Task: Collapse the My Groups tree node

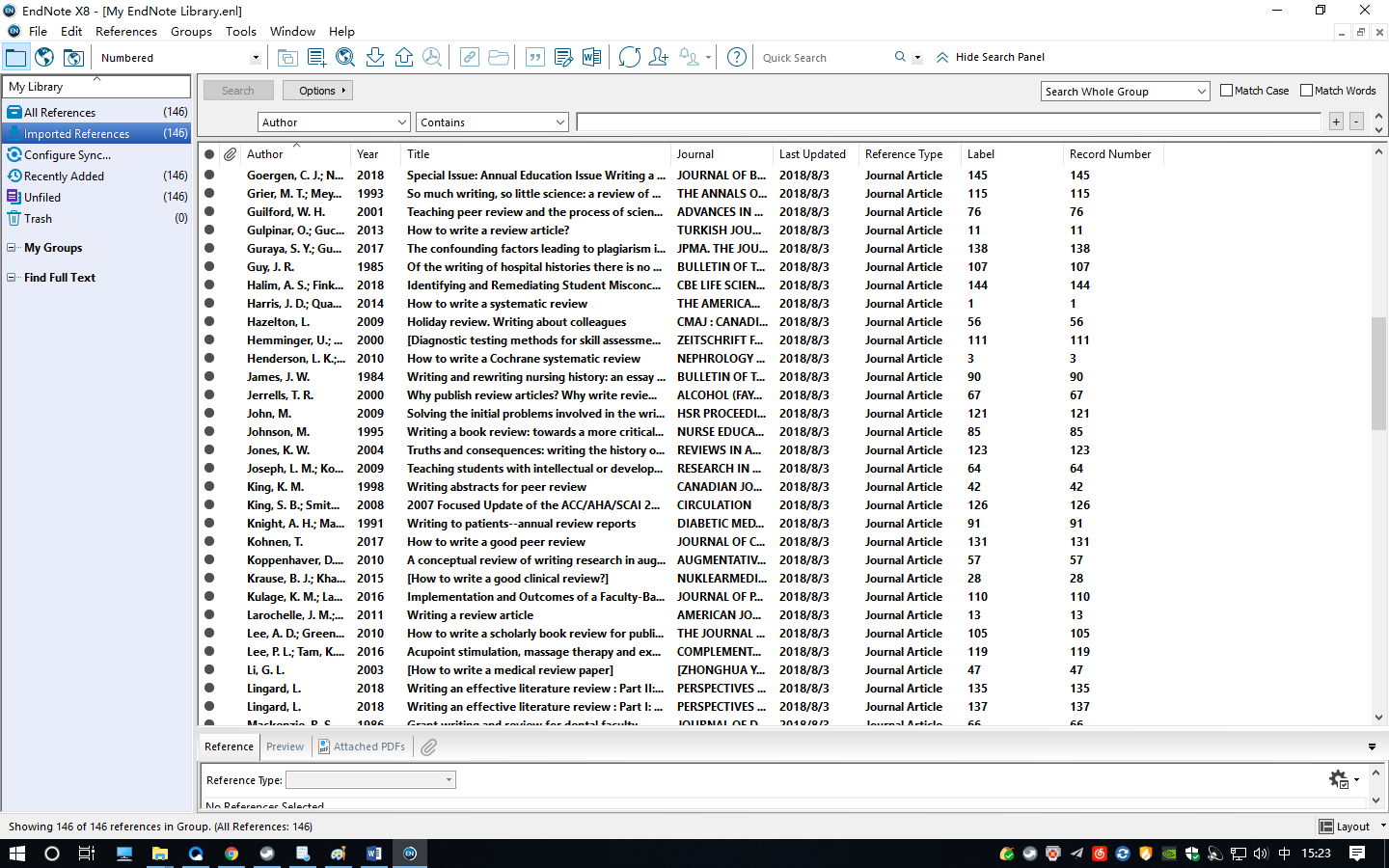Action: coord(12,248)
